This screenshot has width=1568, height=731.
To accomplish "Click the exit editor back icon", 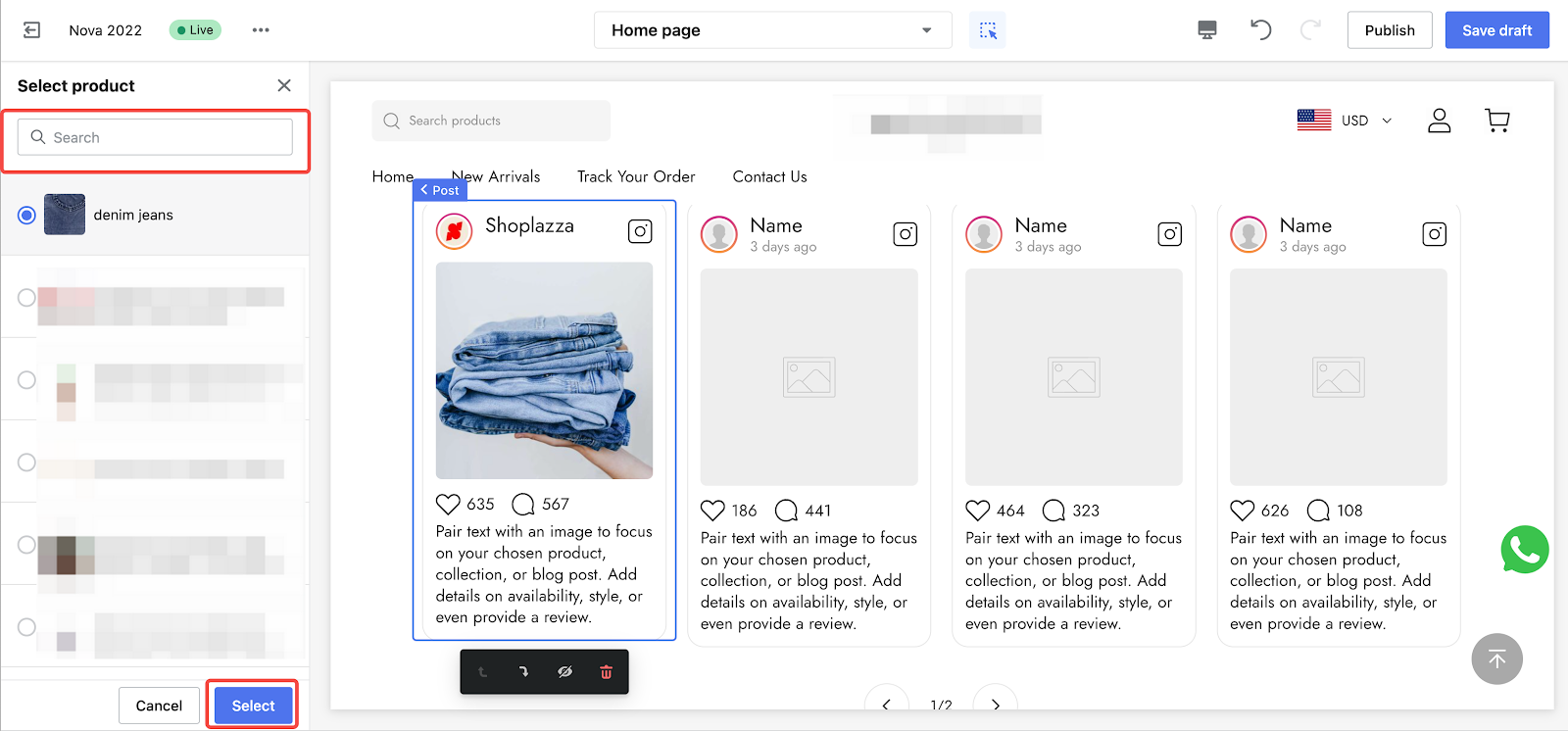I will click(32, 30).
